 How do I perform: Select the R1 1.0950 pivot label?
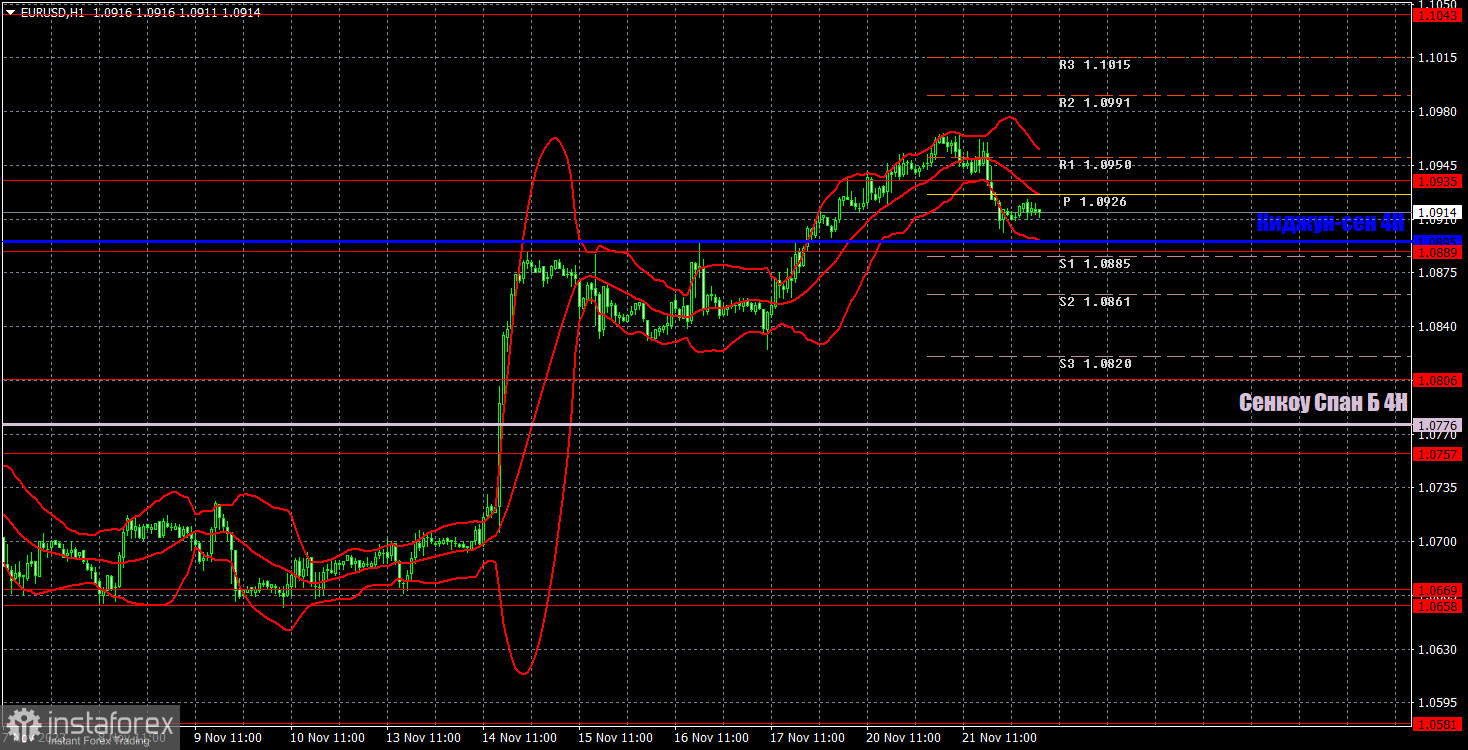coord(1095,165)
